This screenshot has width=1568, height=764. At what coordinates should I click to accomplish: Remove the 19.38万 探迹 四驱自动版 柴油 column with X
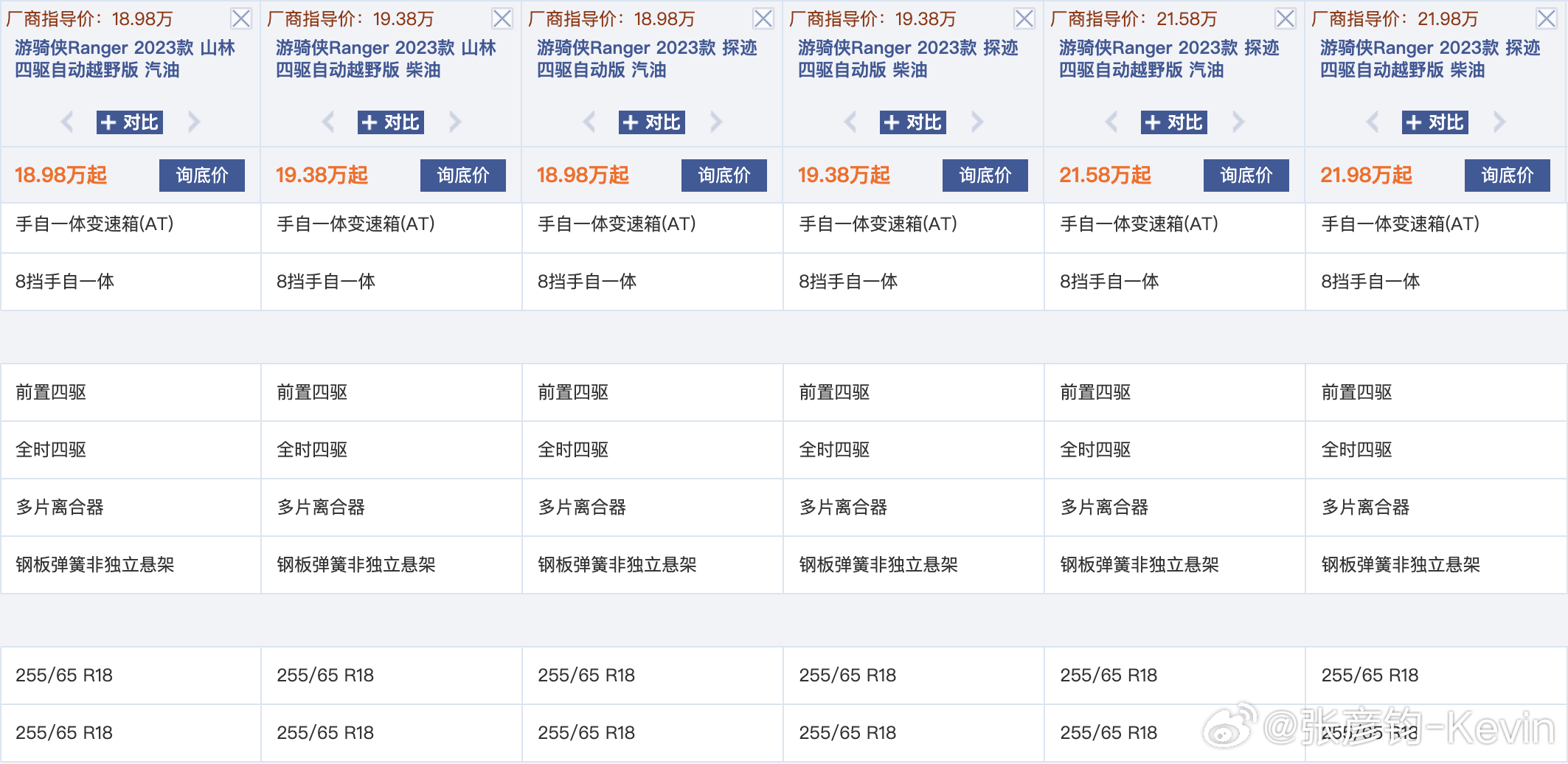point(1024,18)
